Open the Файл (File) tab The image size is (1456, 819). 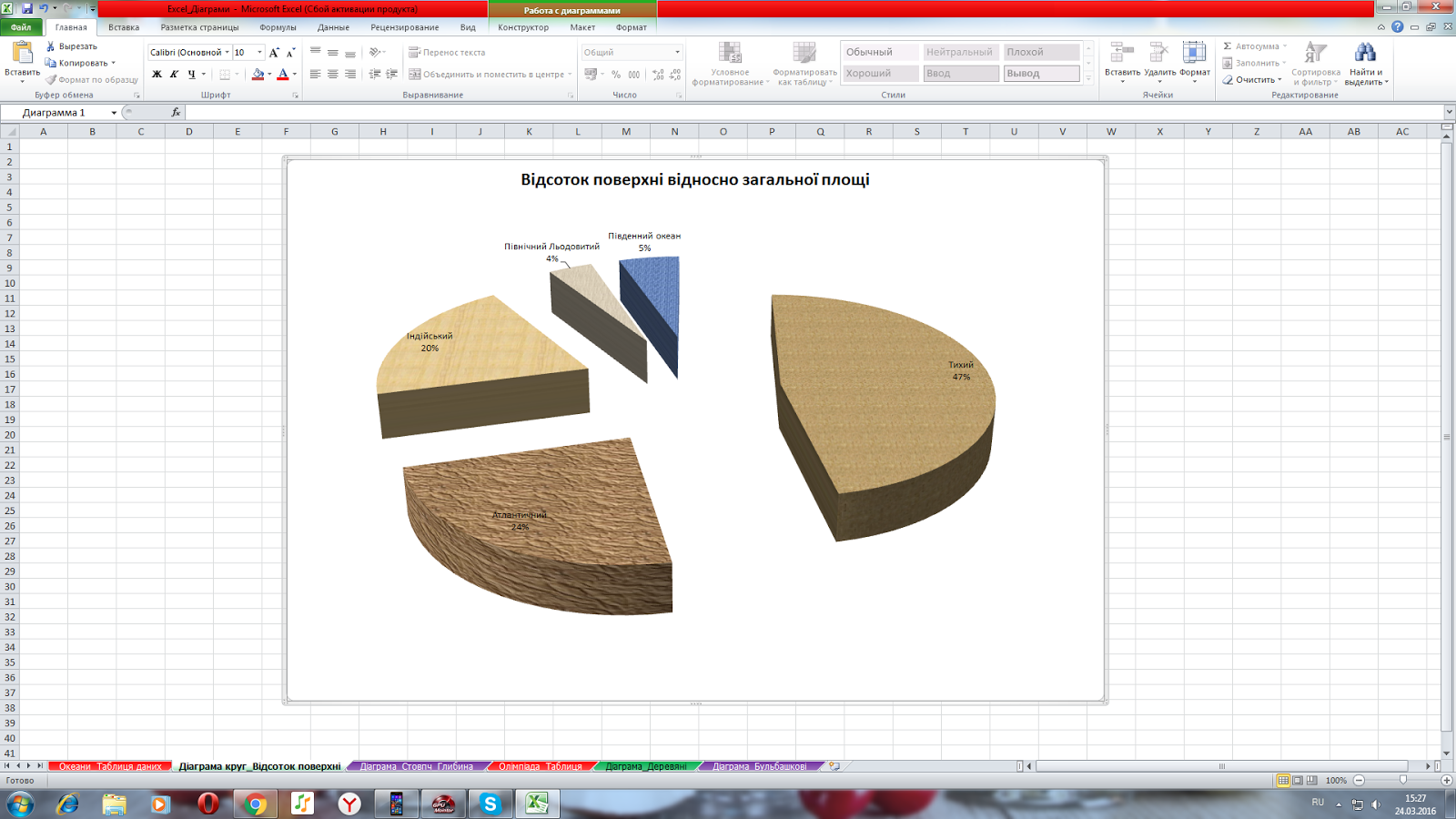(x=21, y=27)
